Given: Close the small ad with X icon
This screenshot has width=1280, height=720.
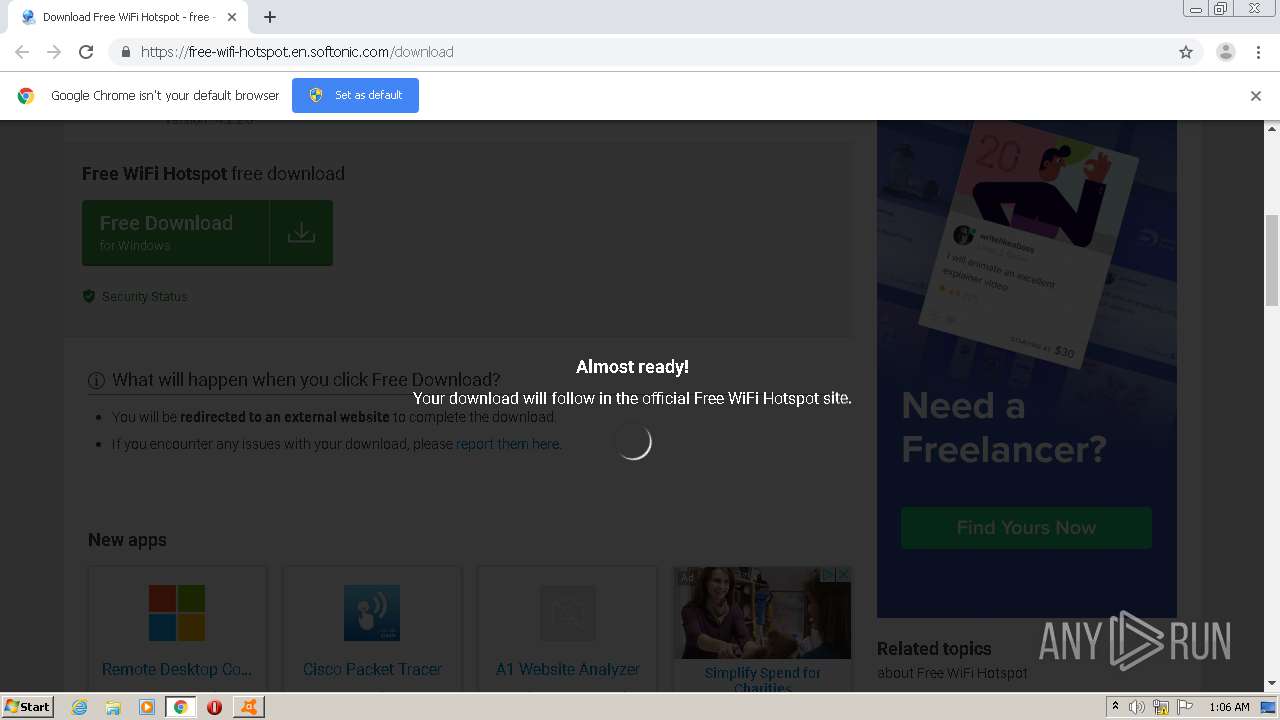Looking at the screenshot, I should pos(843,574).
